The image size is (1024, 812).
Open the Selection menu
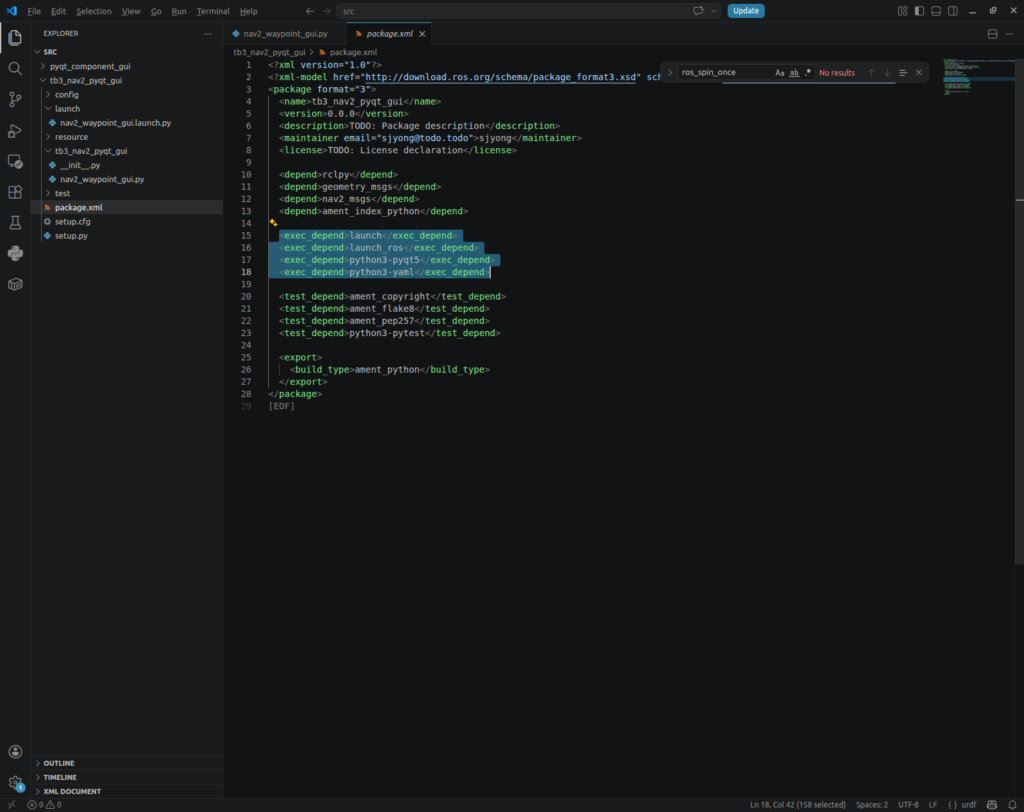93,11
